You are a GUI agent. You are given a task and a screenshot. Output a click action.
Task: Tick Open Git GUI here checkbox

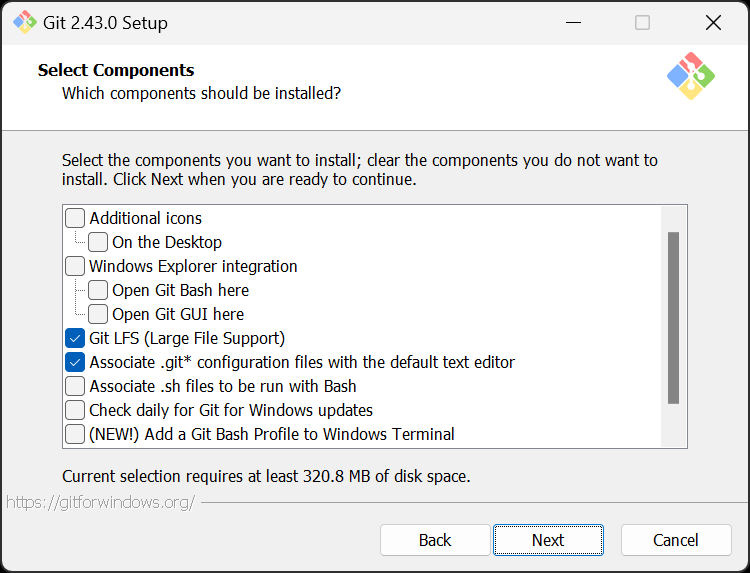coord(98,314)
